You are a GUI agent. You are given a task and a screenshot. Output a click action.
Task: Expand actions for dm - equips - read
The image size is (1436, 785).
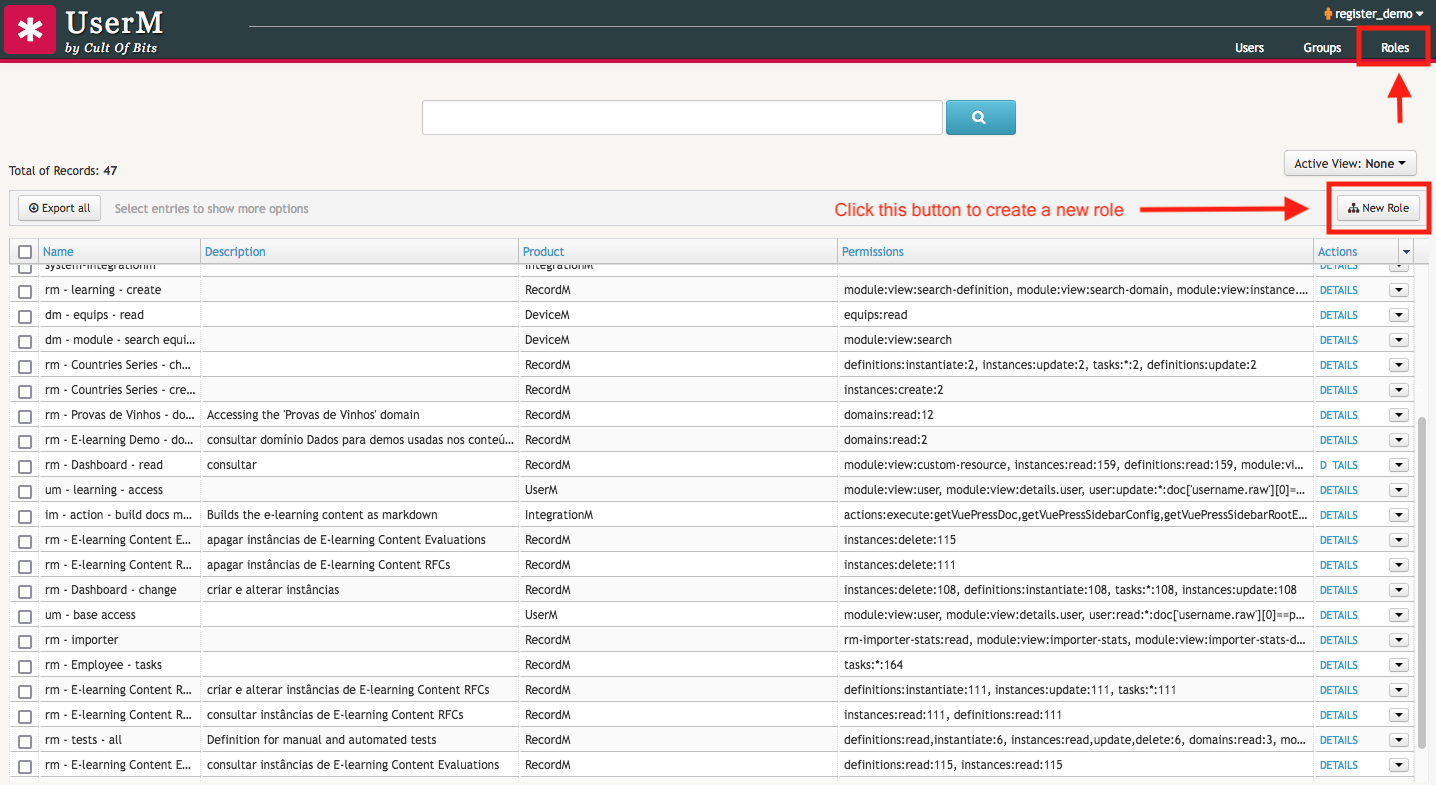pos(1399,315)
